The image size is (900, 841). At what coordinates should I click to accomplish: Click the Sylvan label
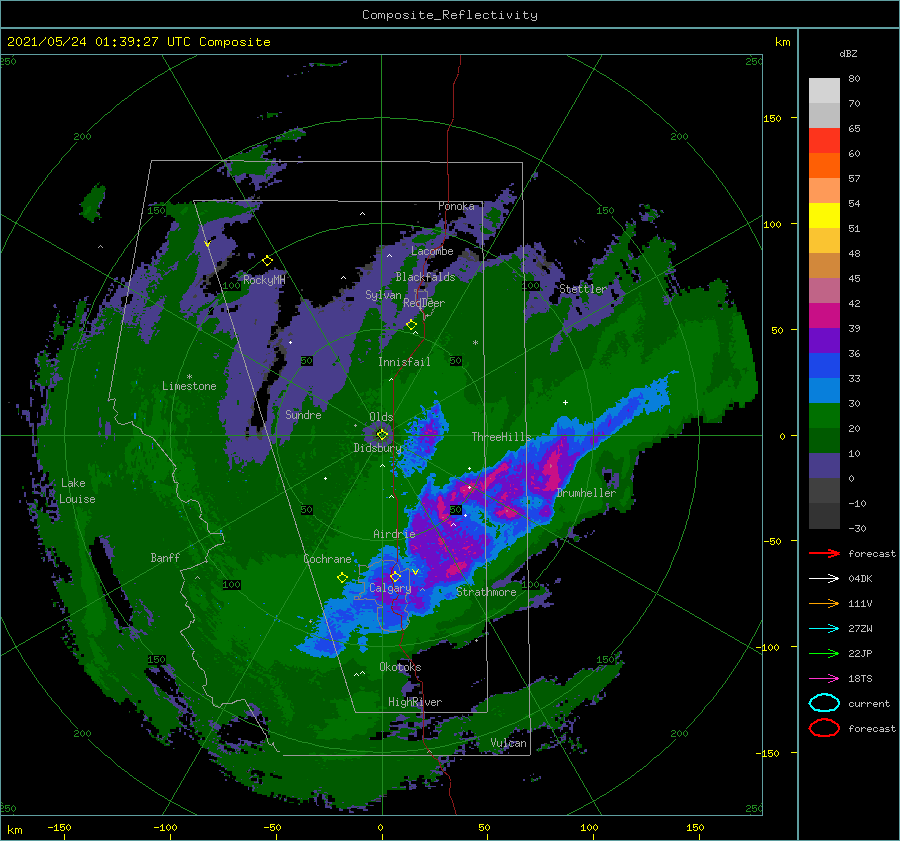(383, 295)
